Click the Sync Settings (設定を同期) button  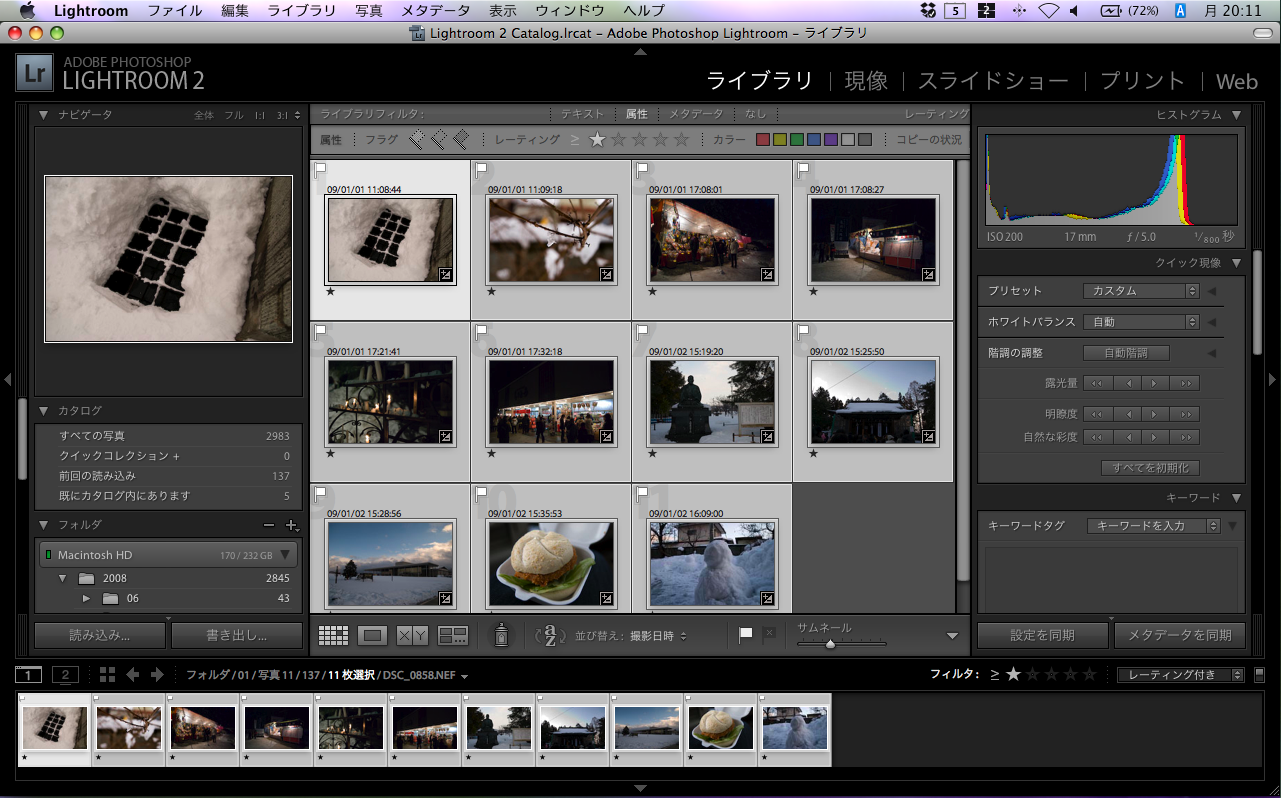point(1042,635)
